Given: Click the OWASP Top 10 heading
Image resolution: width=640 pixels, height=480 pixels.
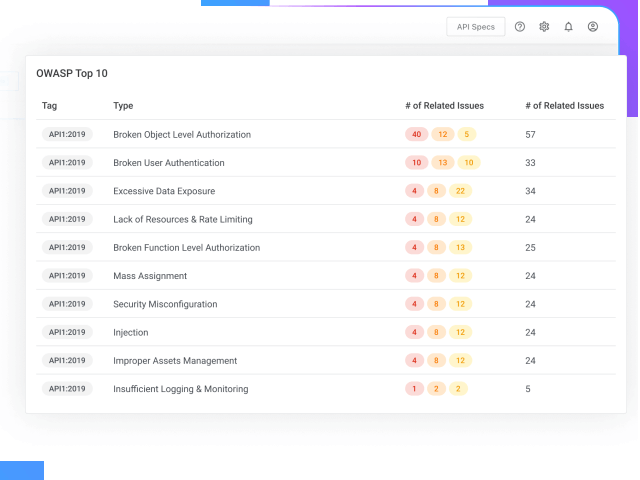Looking at the screenshot, I should pos(72,73).
